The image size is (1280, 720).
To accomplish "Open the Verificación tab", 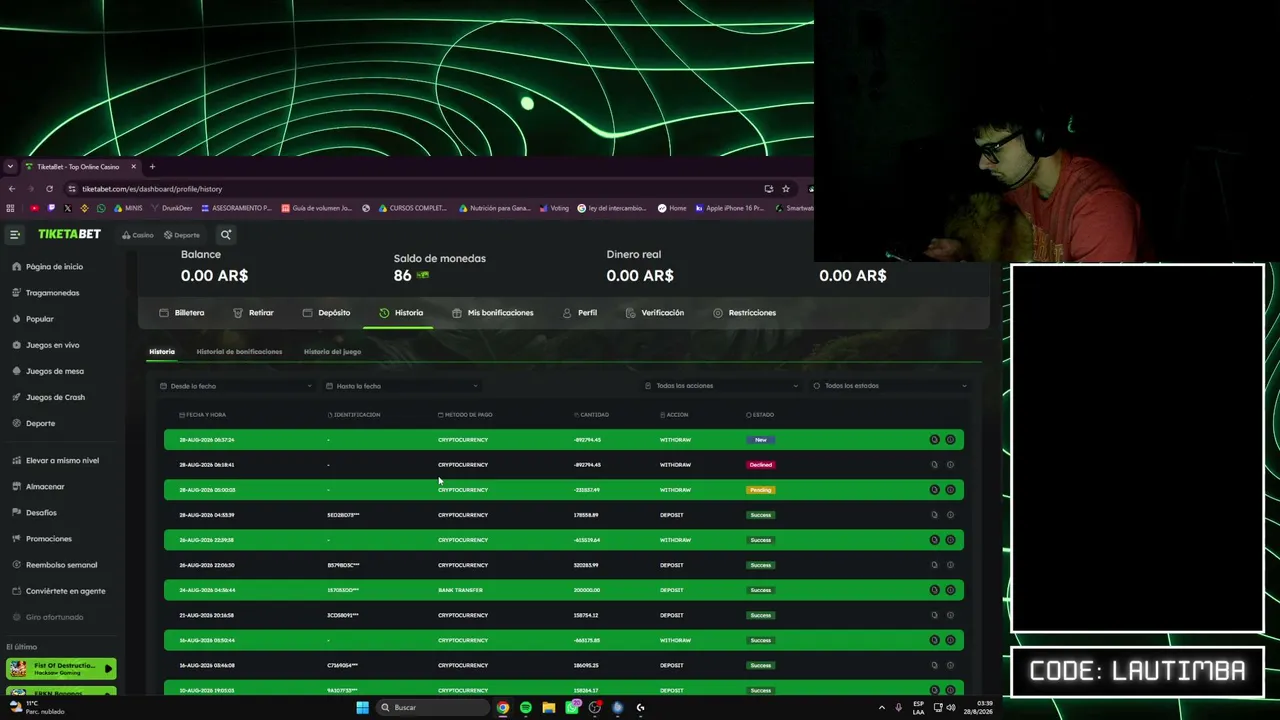I will (655, 313).
